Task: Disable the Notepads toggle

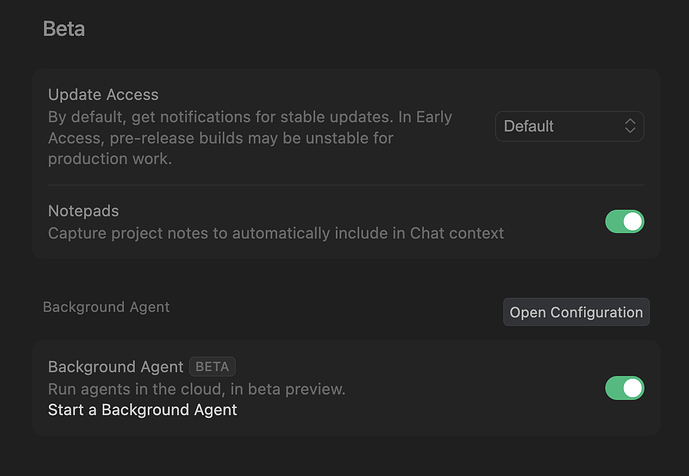Action: (624, 221)
